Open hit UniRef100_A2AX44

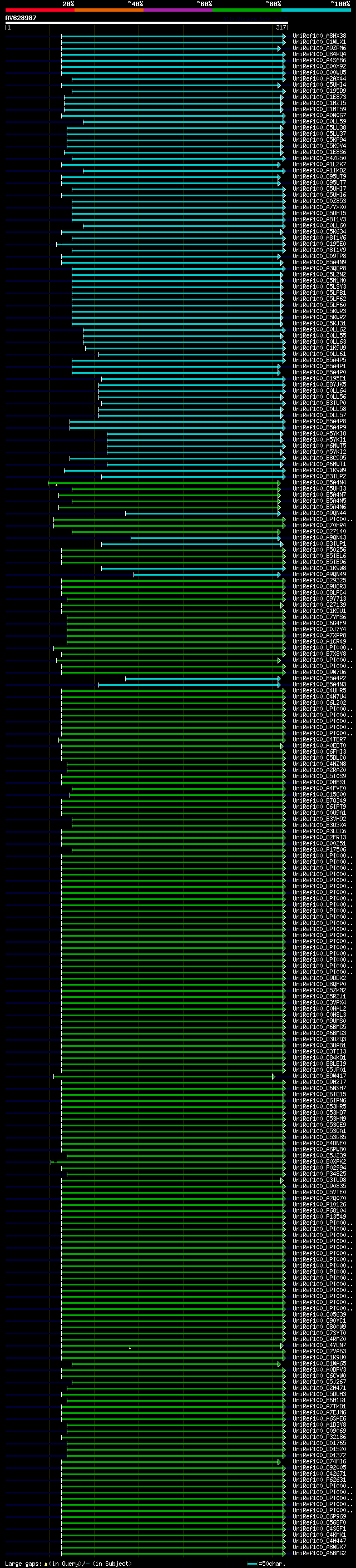point(319,78)
